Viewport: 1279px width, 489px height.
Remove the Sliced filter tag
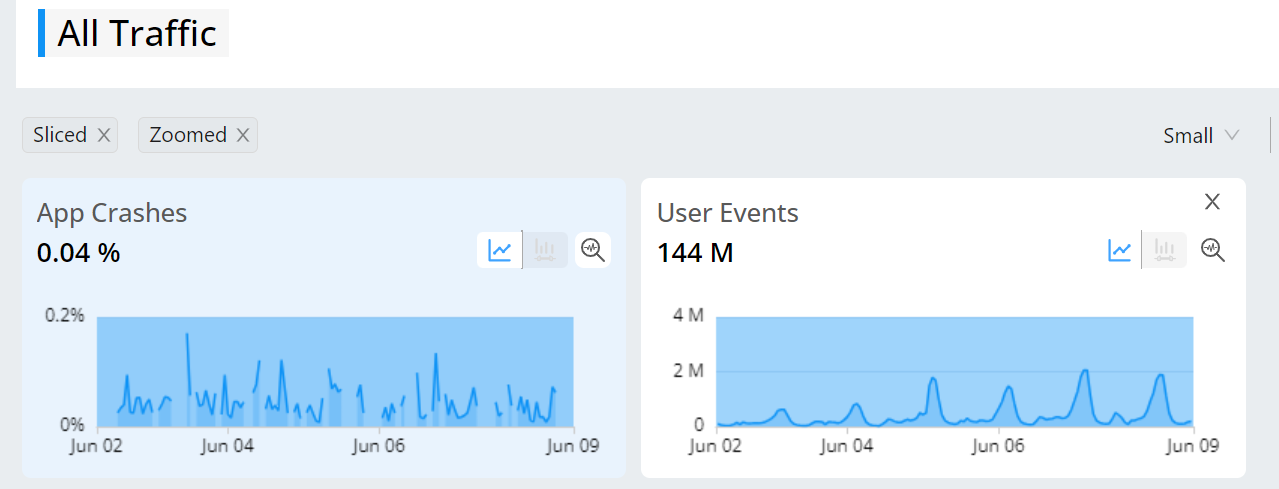click(103, 135)
